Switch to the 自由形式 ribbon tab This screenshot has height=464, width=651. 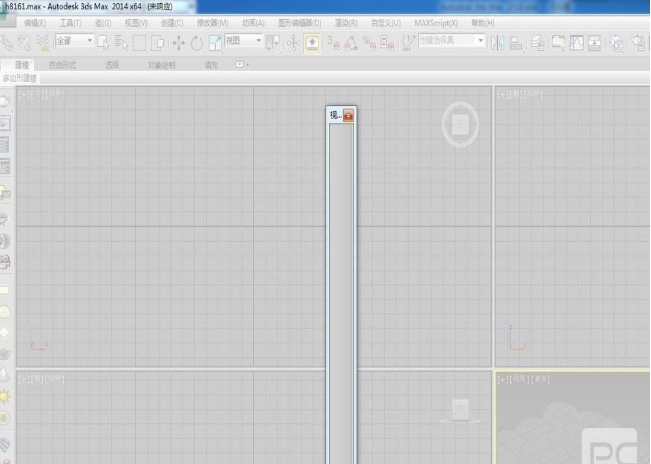coord(62,65)
